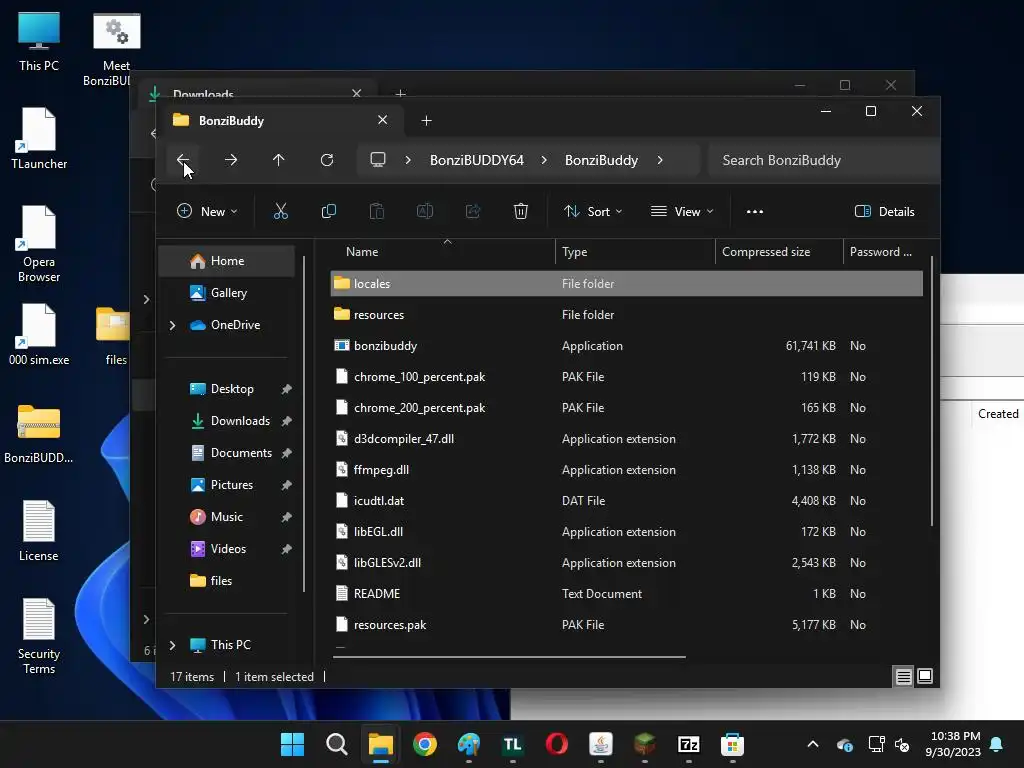Click the PC icon in address bar
The width and height of the screenshot is (1024, 768).
coord(378,160)
